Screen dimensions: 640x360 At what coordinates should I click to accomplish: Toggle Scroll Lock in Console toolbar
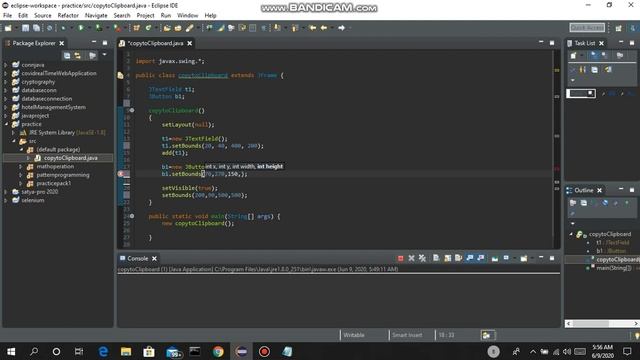(448, 258)
